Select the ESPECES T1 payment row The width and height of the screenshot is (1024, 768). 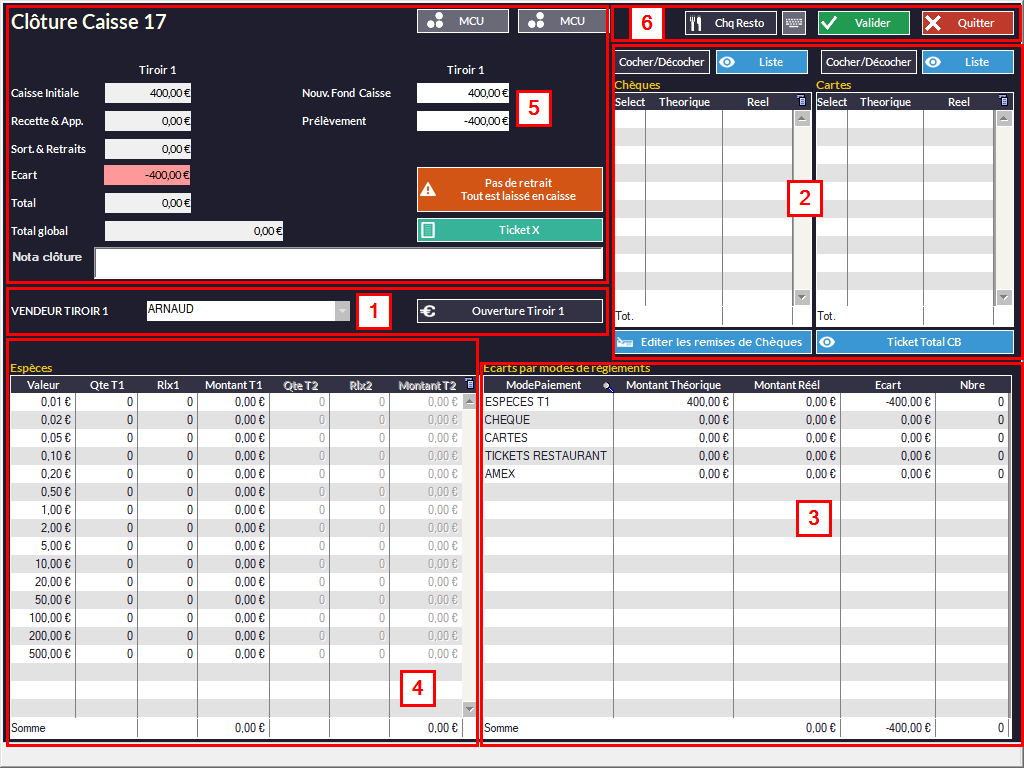click(546, 402)
